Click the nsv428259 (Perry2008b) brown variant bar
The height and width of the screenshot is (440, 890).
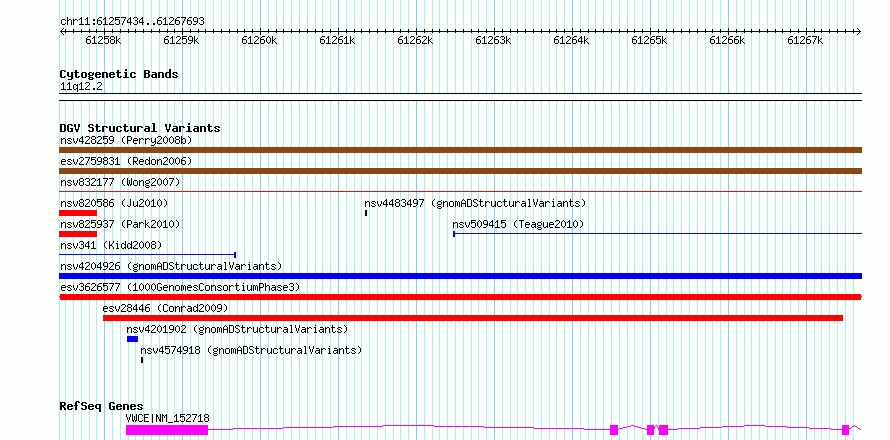(x=460, y=150)
